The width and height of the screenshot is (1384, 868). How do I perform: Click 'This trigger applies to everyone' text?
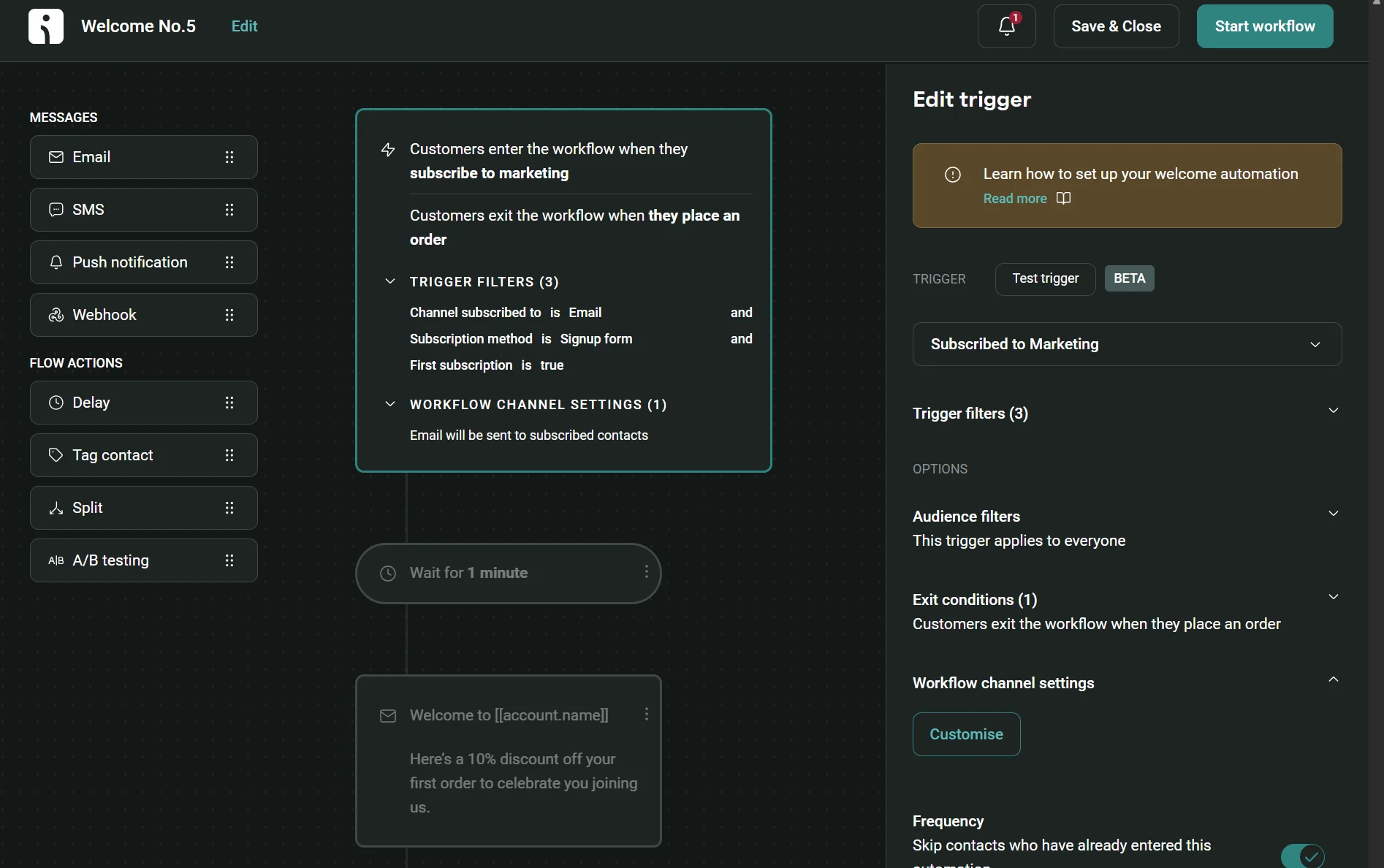(1019, 541)
